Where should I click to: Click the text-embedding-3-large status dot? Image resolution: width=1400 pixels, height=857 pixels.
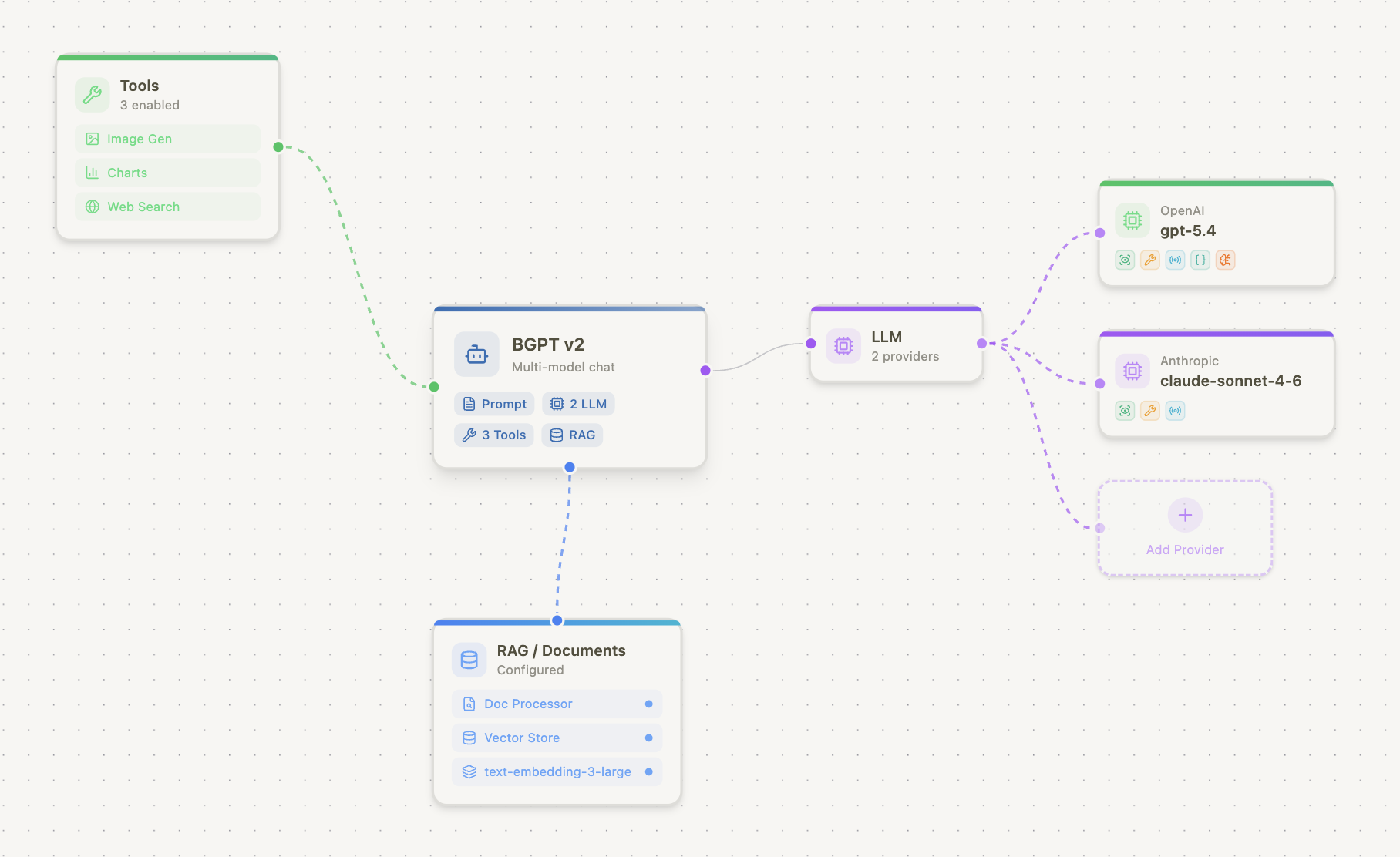[x=649, y=771]
